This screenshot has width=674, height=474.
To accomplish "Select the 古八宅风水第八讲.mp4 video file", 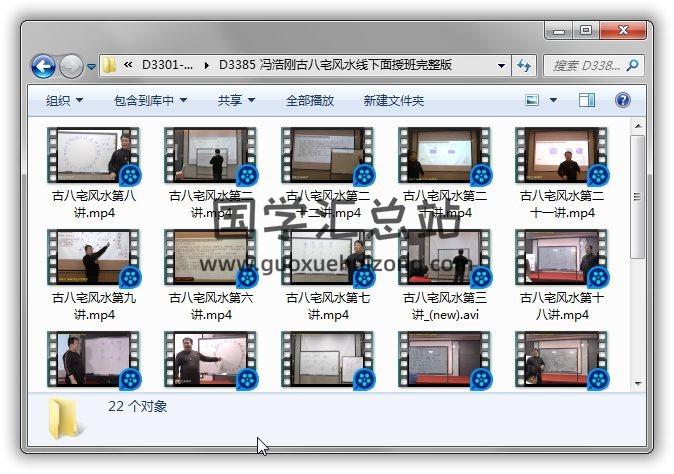I will (93, 172).
